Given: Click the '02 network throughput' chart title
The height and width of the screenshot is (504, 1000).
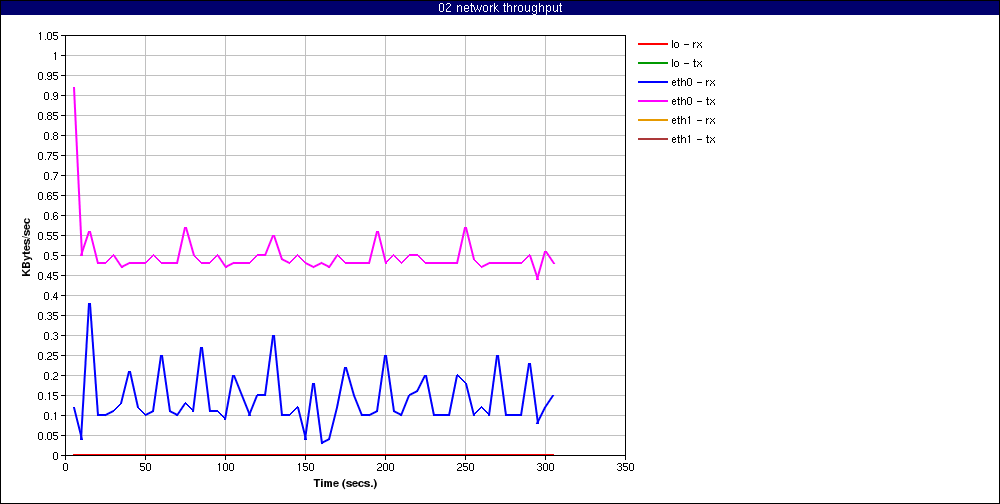Looking at the screenshot, I should [500, 8].
